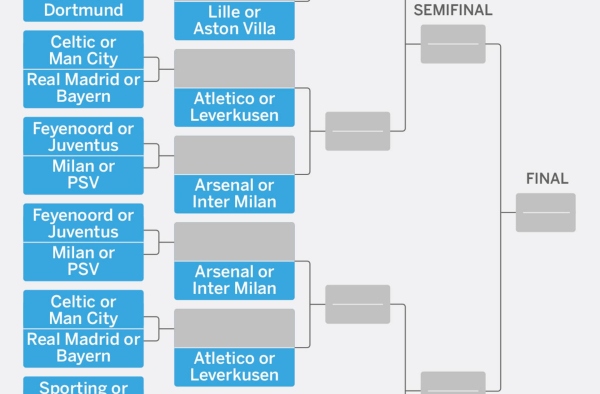
Task: Pick Real Madrid or Bayern box above Sporting
Action: point(83,348)
